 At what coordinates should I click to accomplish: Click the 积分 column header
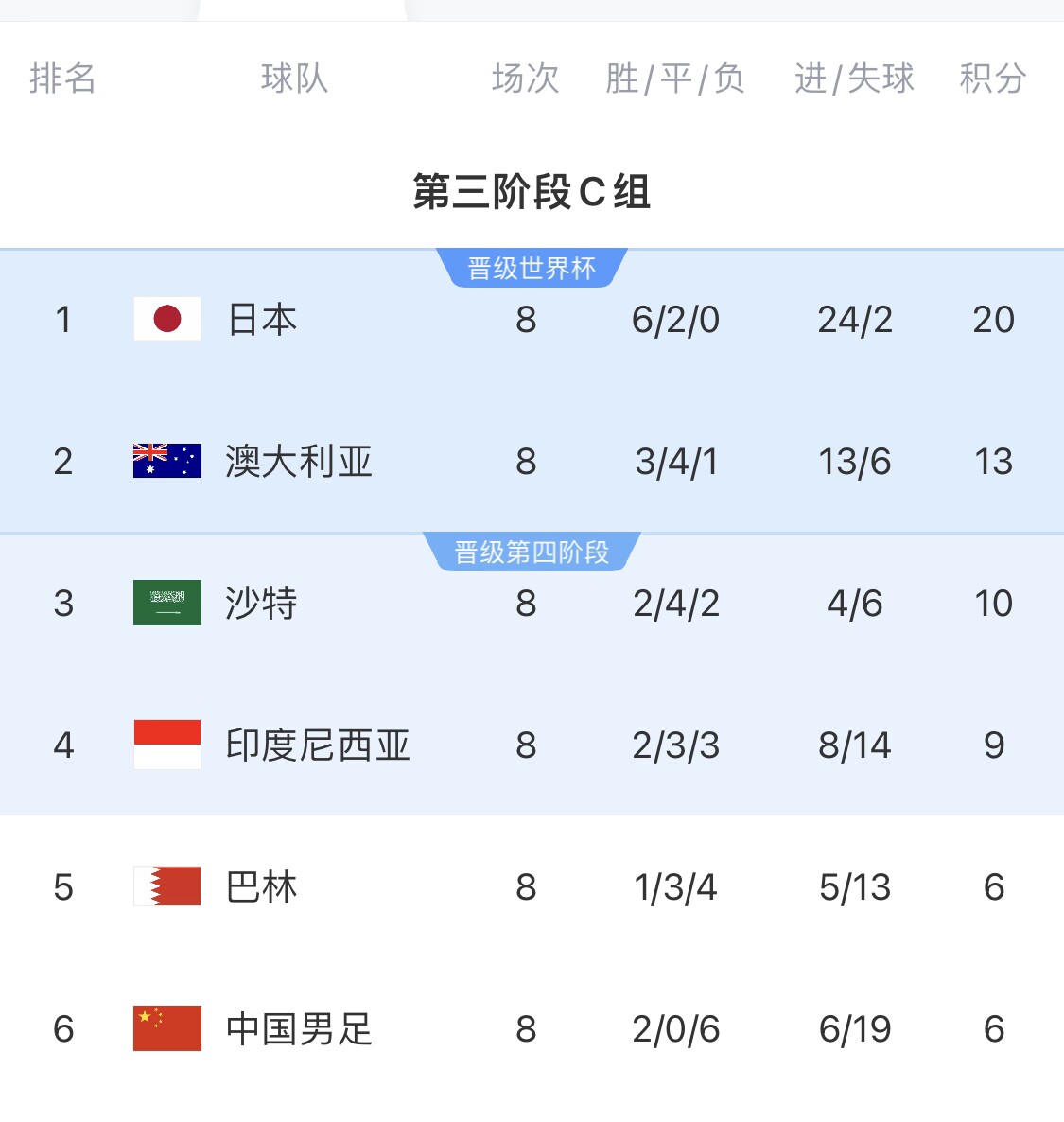[x=993, y=79]
